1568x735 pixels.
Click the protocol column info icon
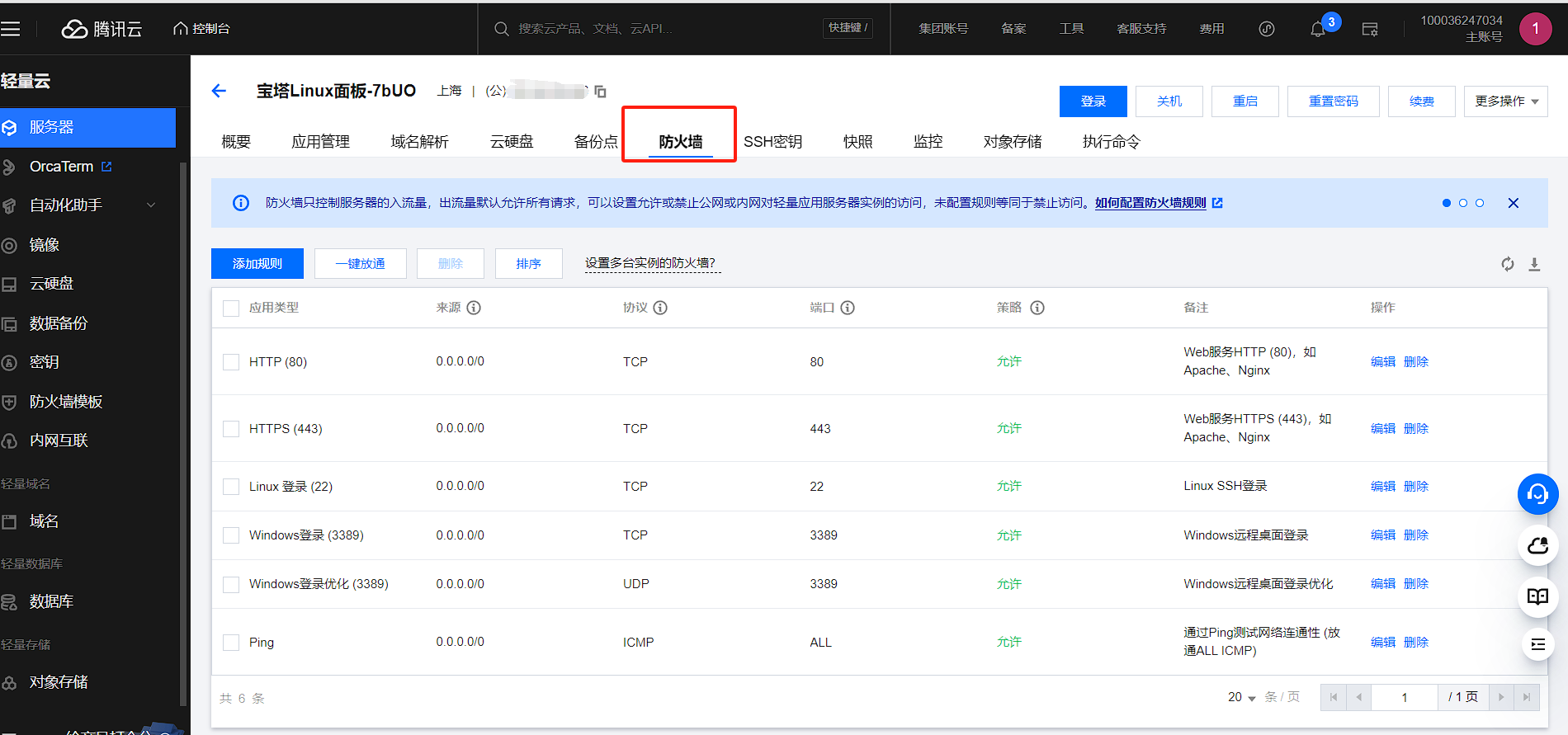[x=660, y=308]
